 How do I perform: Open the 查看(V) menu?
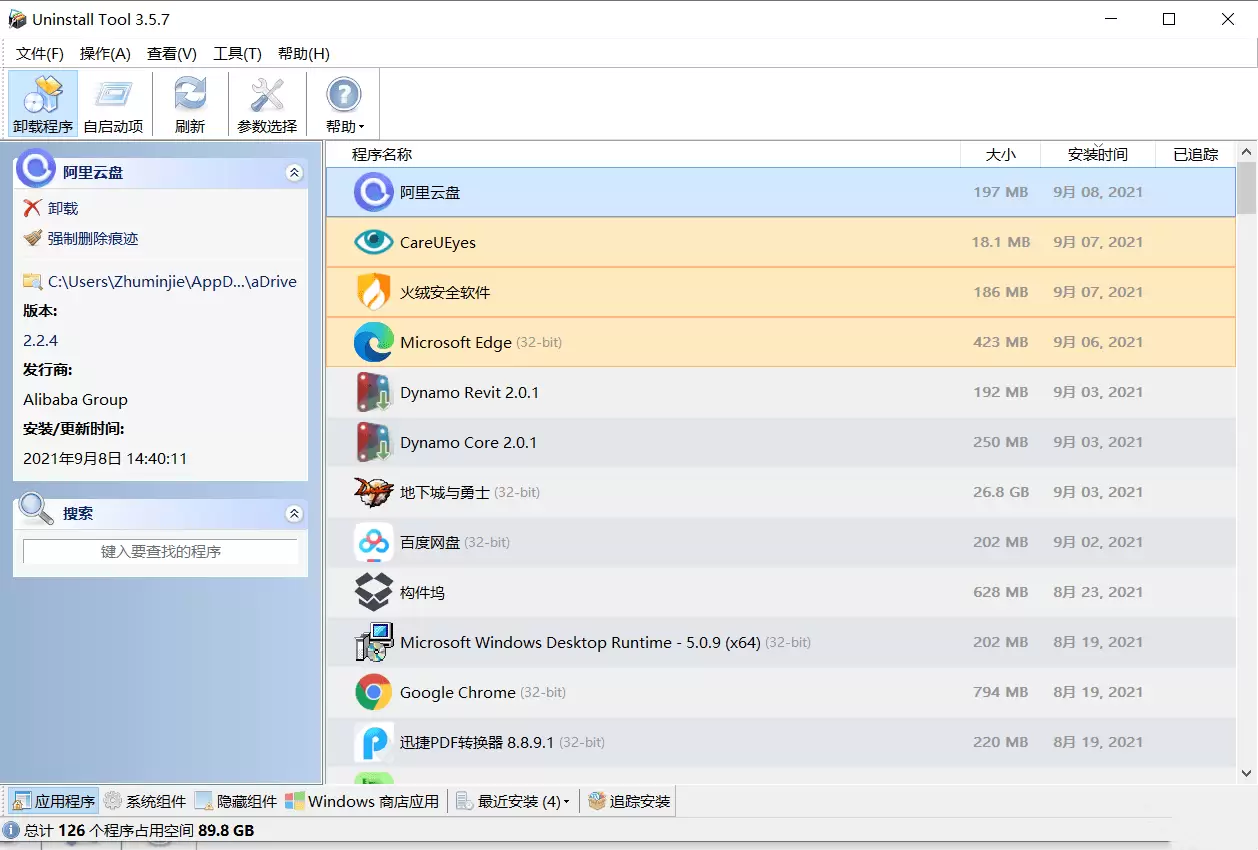click(172, 54)
